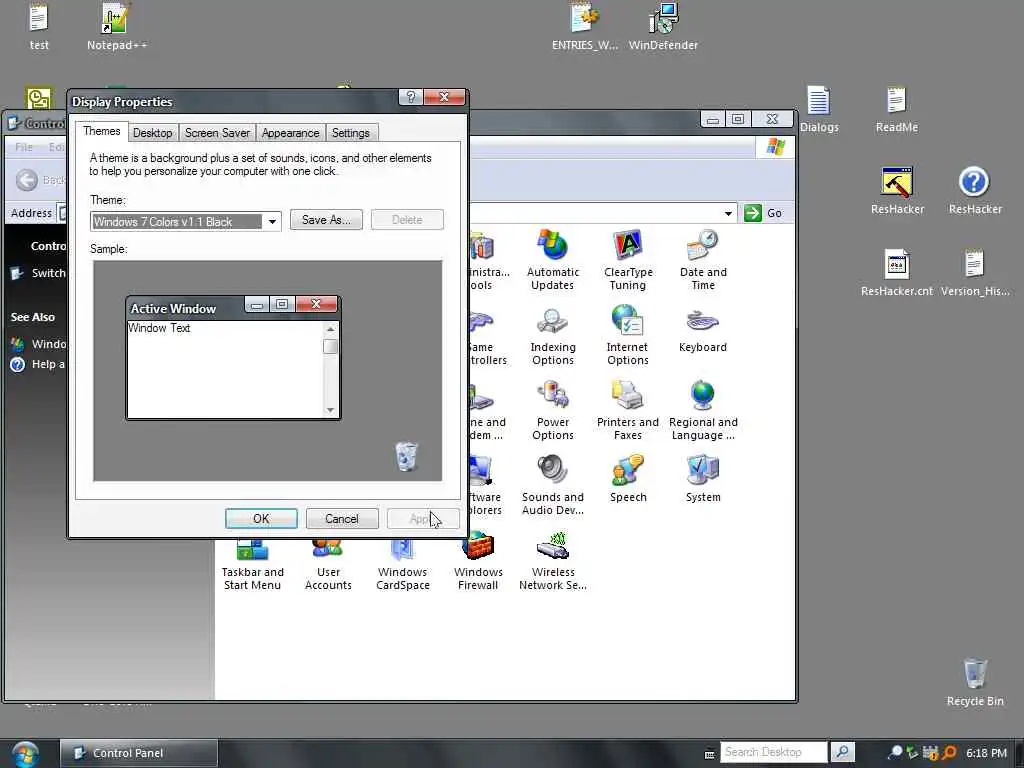Click the sample window scrollbar up arrow

click(x=330, y=329)
